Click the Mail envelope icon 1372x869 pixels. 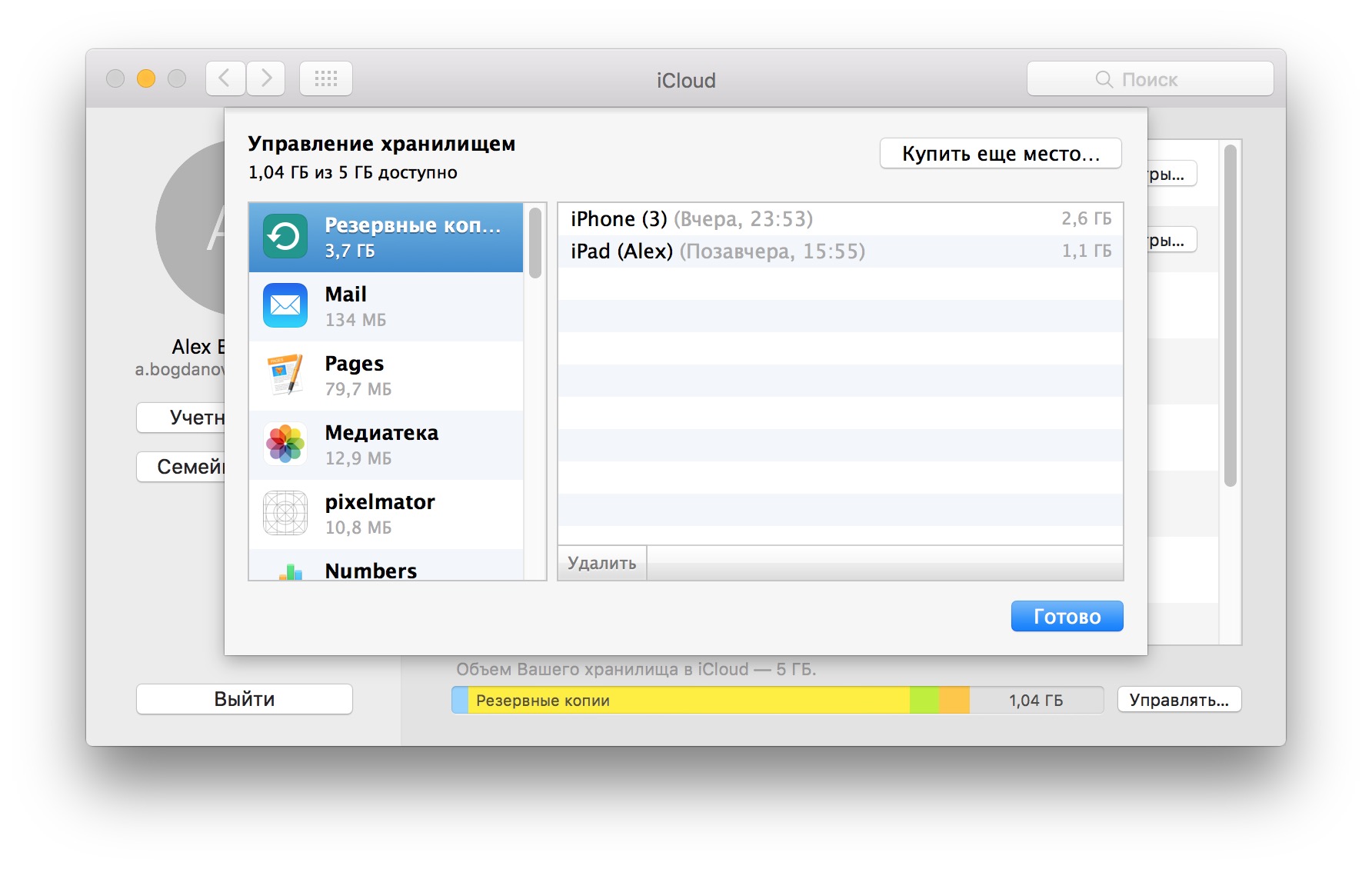(285, 306)
